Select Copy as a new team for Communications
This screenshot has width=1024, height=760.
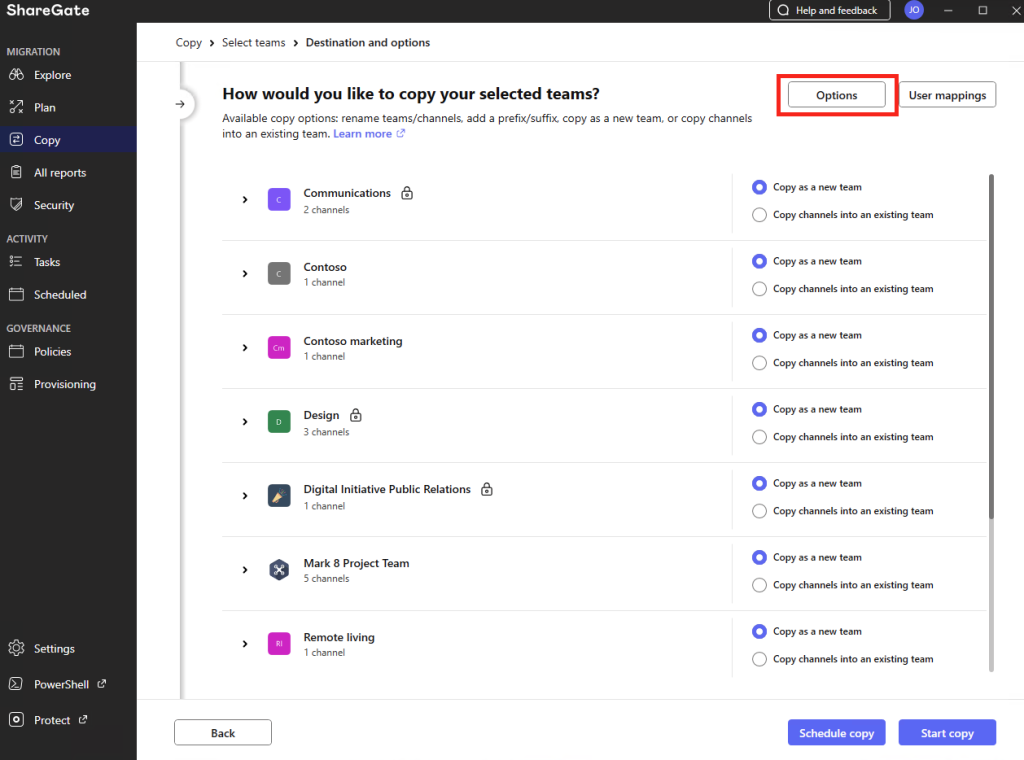[x=759, y=187]
